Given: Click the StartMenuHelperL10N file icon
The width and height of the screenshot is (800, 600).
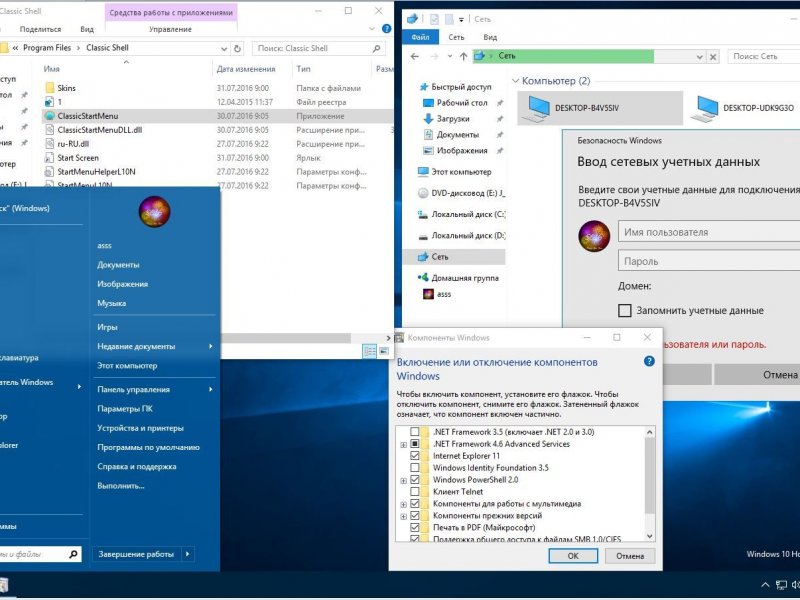Looking at the screenshot, I should click(49, 171).
